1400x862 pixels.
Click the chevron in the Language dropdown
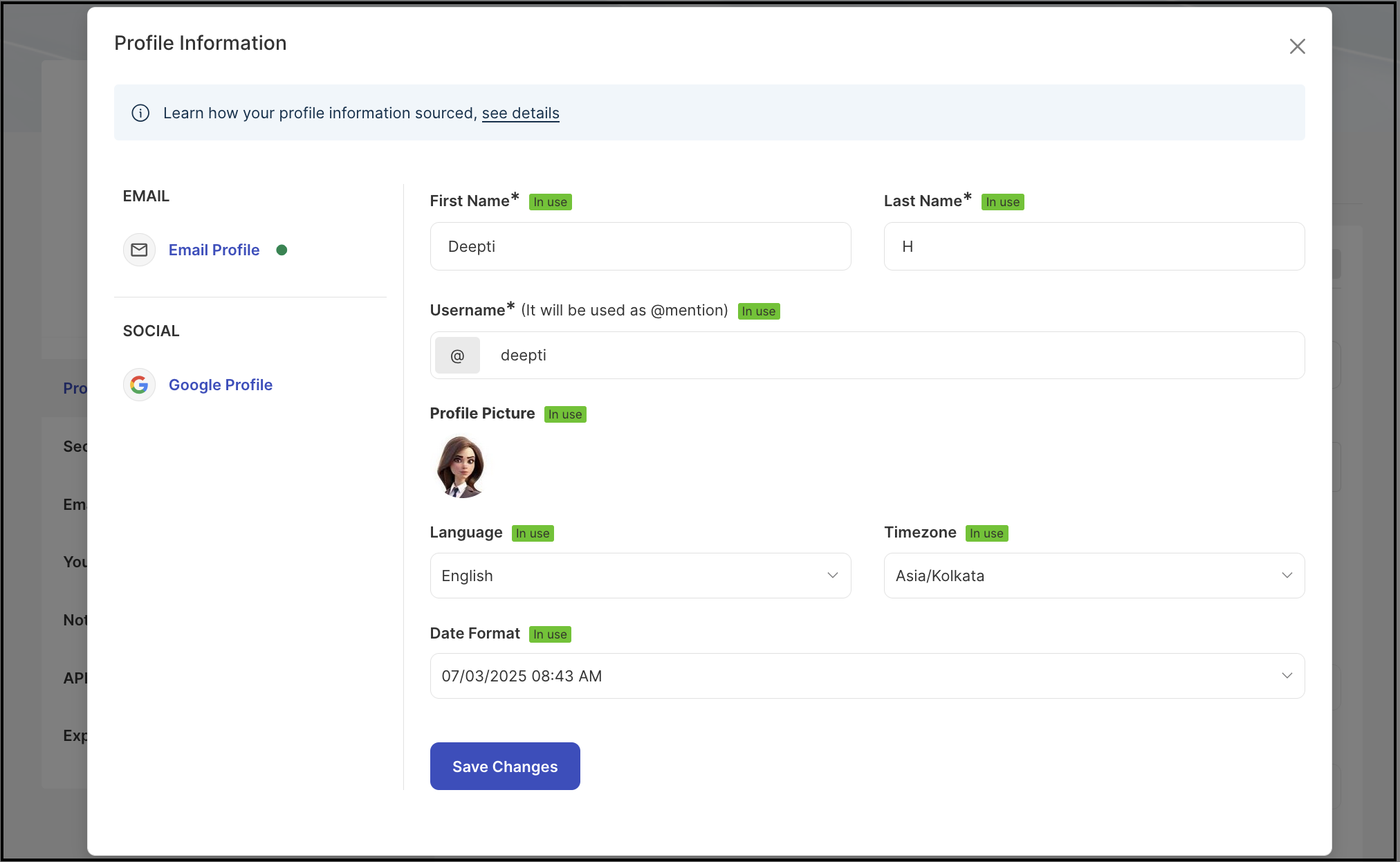tap(833, 576)
